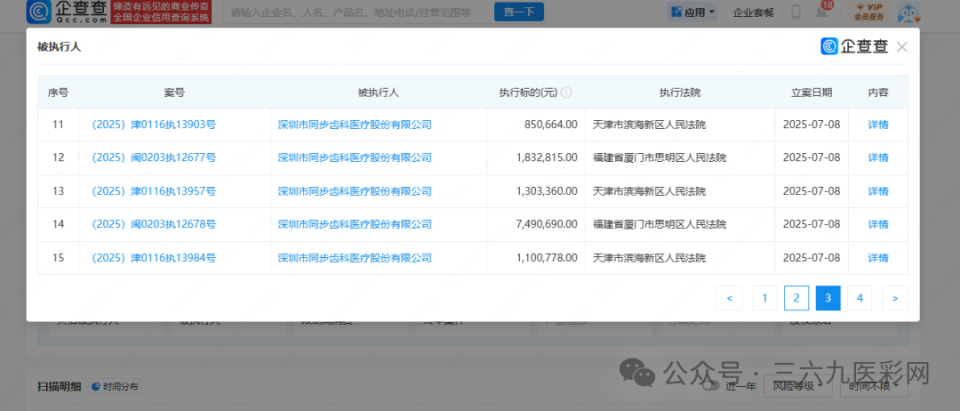Focus the company name search field
The width and height of the screenshot is (960, 411).
tap(358, 12)
